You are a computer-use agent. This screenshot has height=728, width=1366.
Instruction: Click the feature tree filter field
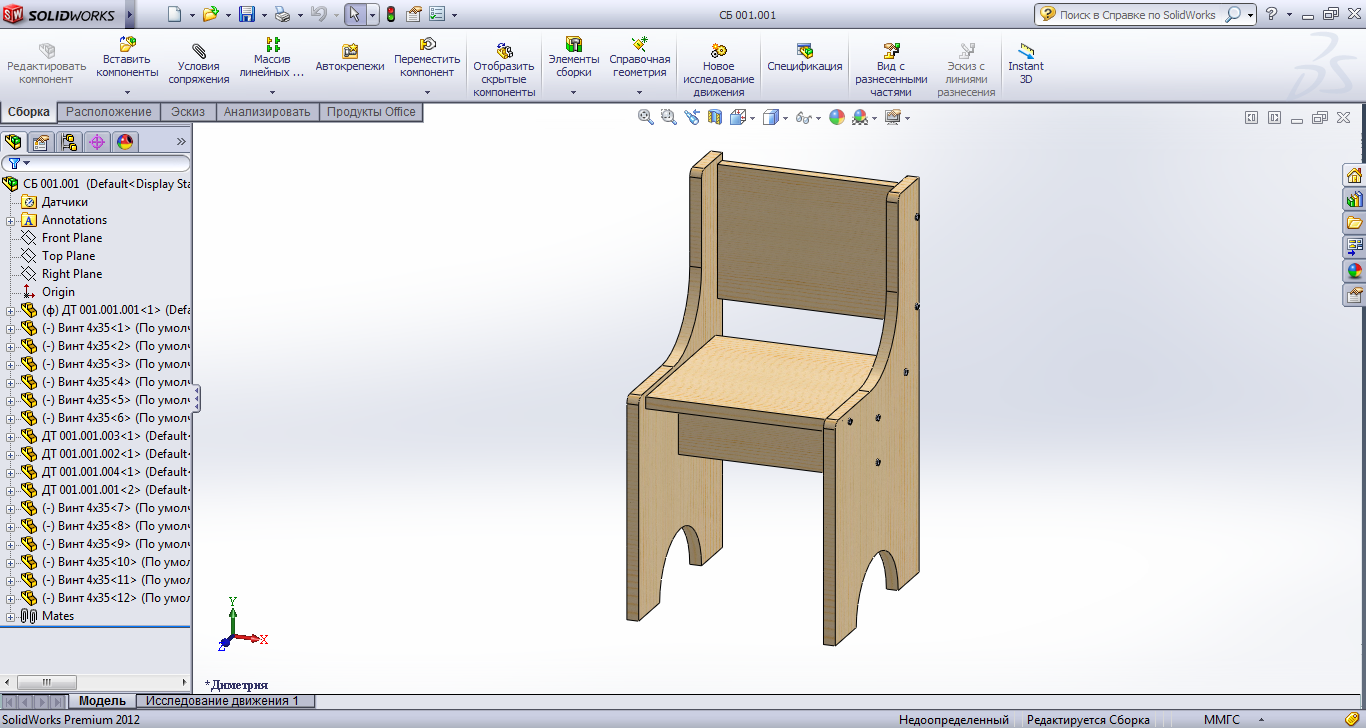pos(96,163)
